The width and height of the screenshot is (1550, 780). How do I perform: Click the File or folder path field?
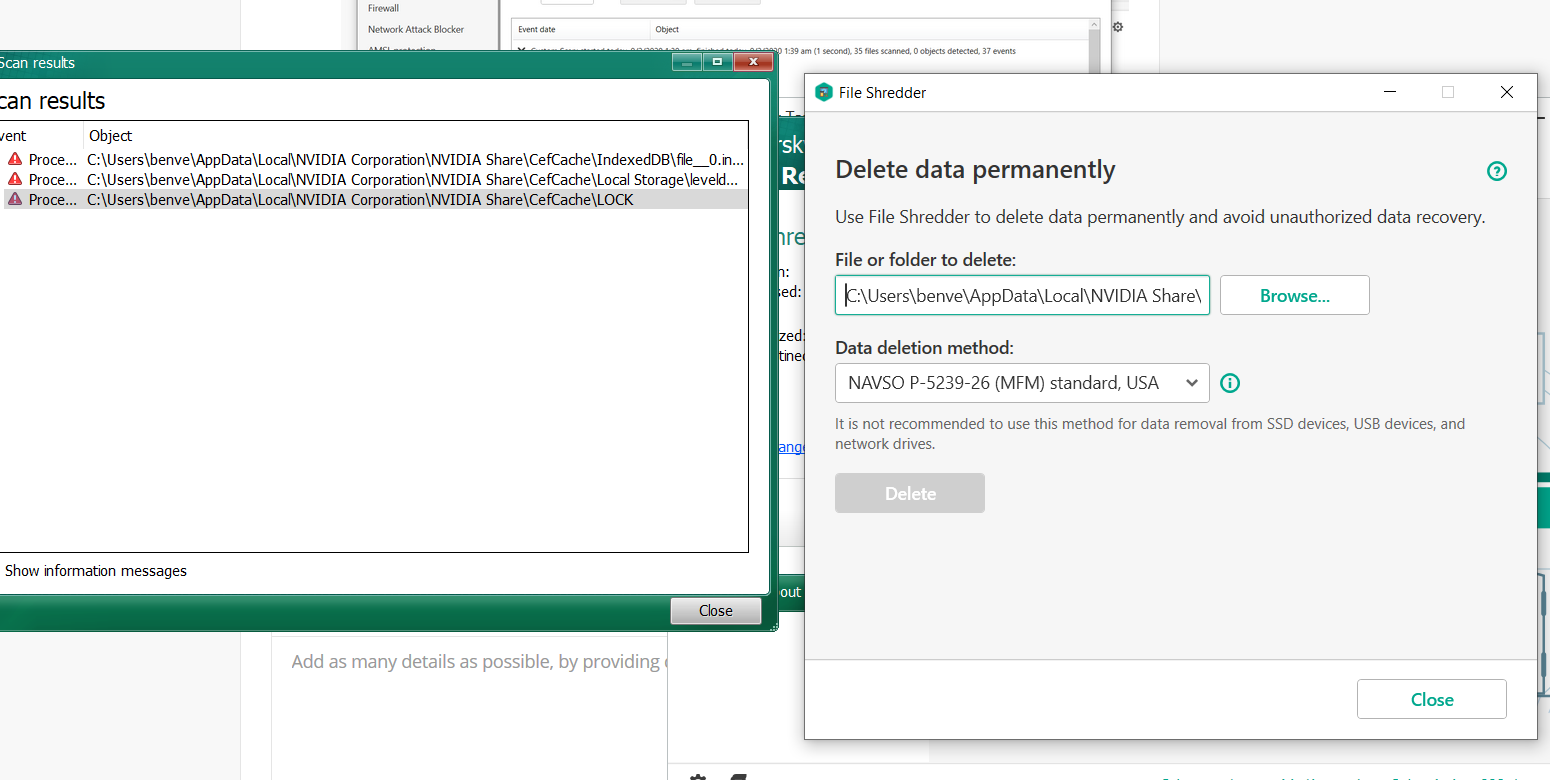1021,296
